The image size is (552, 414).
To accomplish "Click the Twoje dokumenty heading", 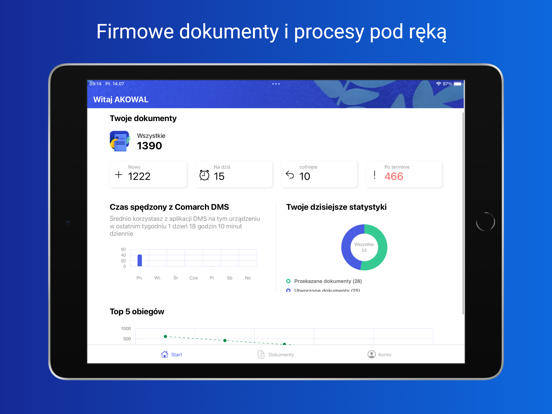I will tap(143, 118).
